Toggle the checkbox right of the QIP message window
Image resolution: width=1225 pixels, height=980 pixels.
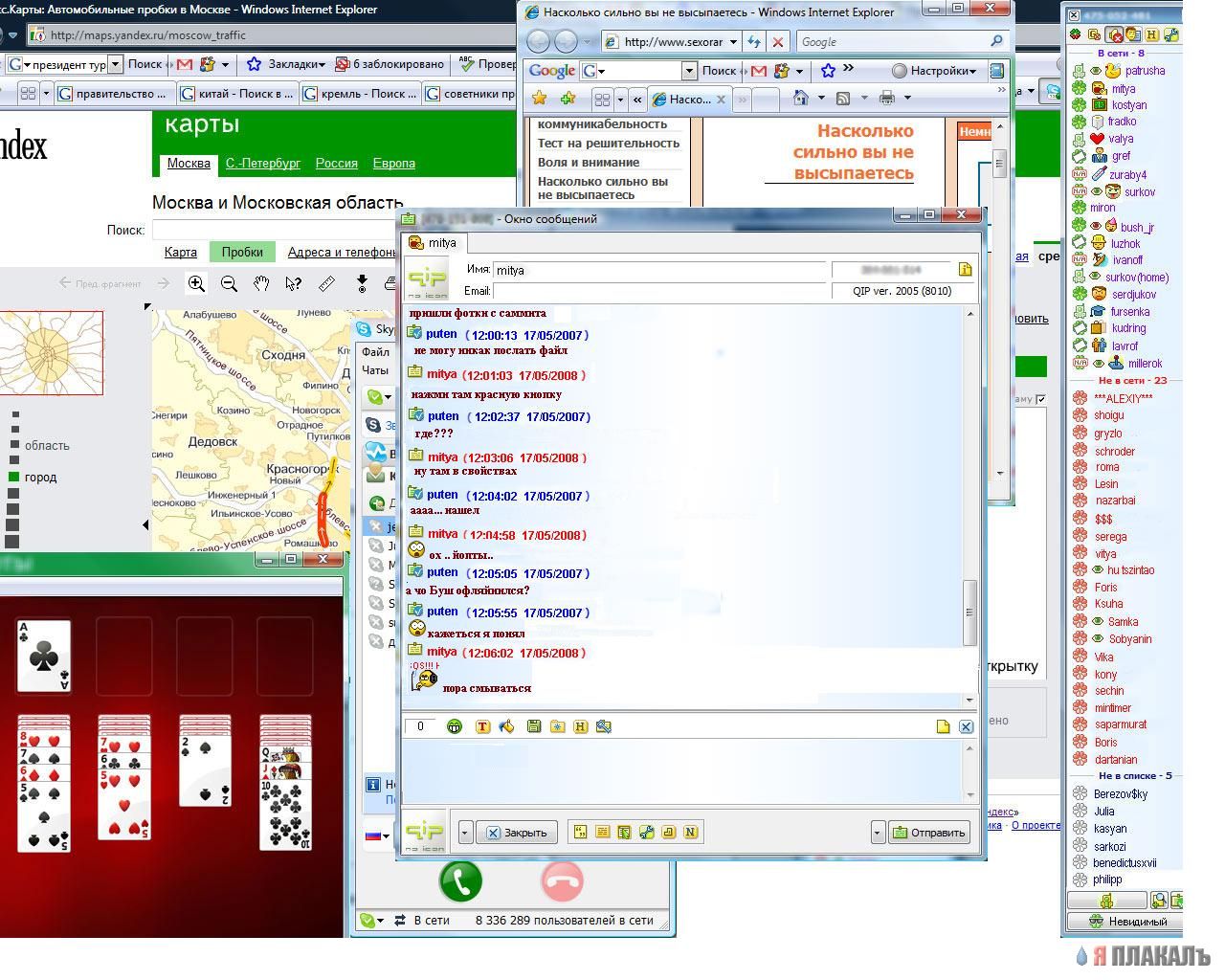[1040, 399]
